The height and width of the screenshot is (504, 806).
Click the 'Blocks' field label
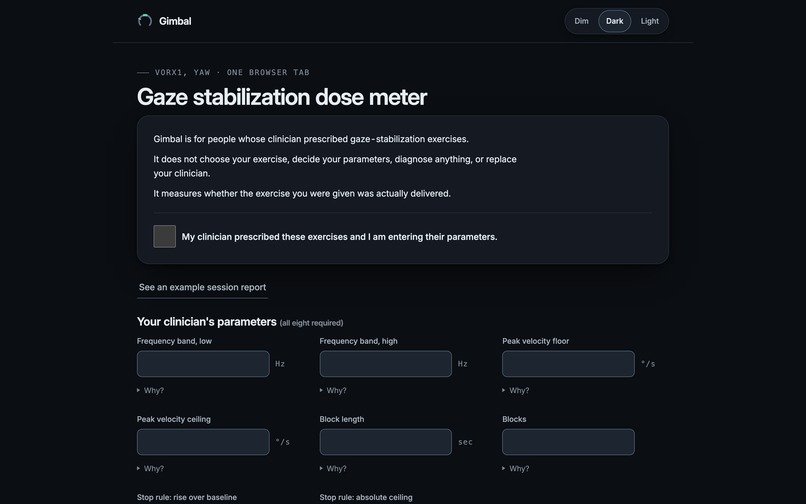(x=514, y=419)
